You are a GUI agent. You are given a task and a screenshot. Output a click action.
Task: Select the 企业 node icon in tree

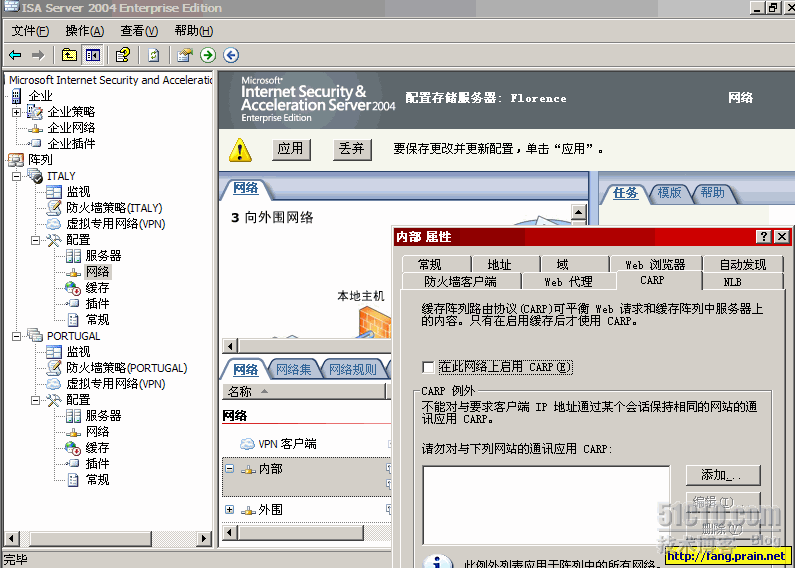tap(17, 95)
